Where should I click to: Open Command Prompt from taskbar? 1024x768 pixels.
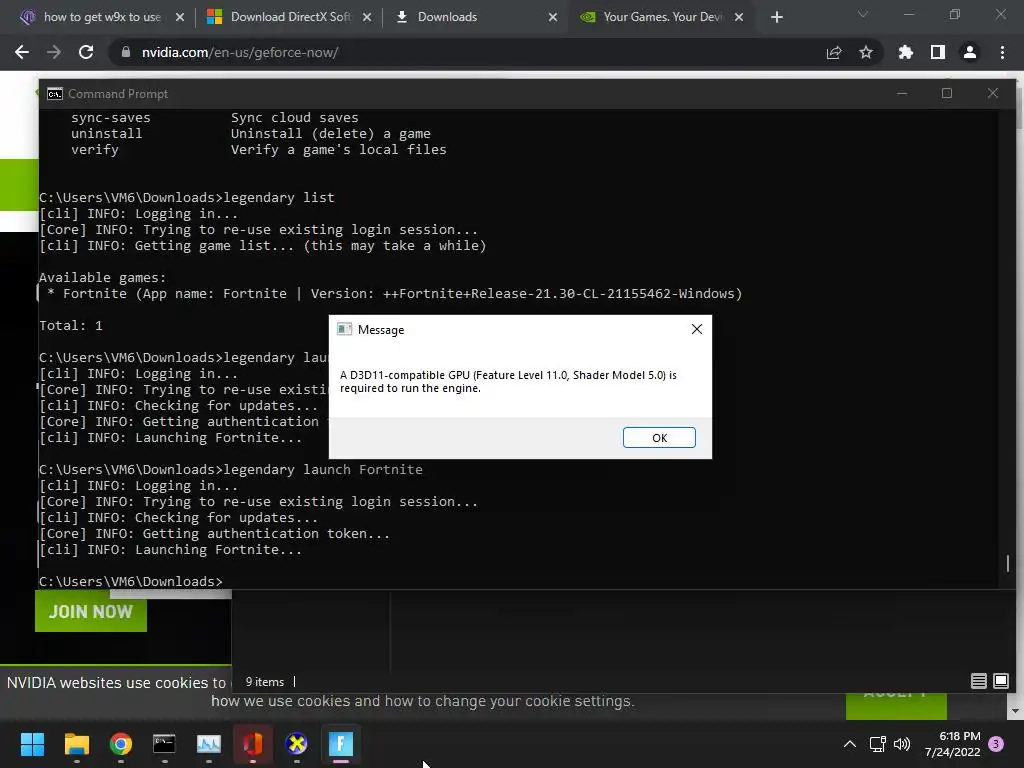tap(164, 744)
